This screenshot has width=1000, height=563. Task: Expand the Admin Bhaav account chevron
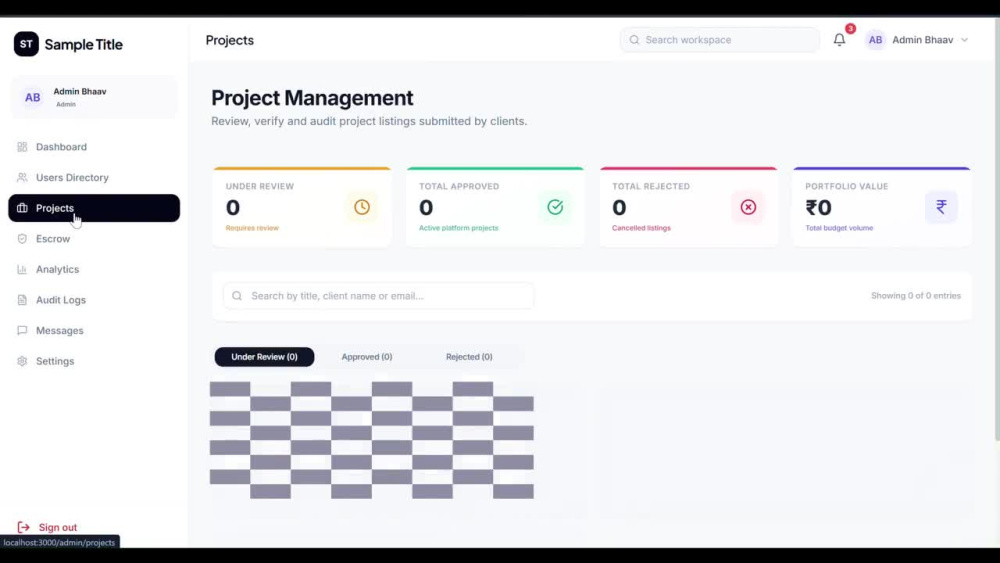(x=964, y=40)
